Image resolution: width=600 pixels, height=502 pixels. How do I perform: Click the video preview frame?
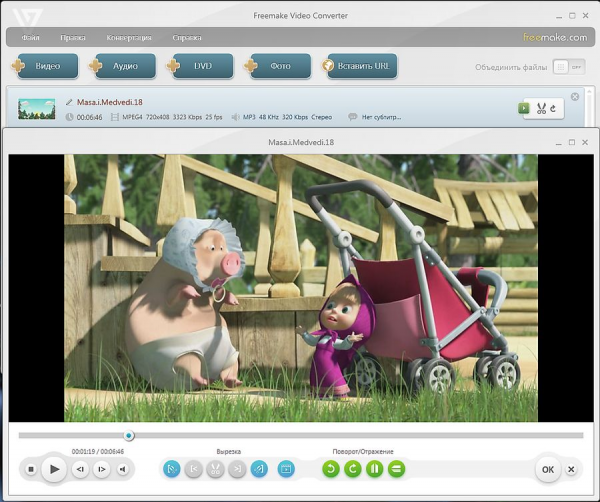(301, 288)
